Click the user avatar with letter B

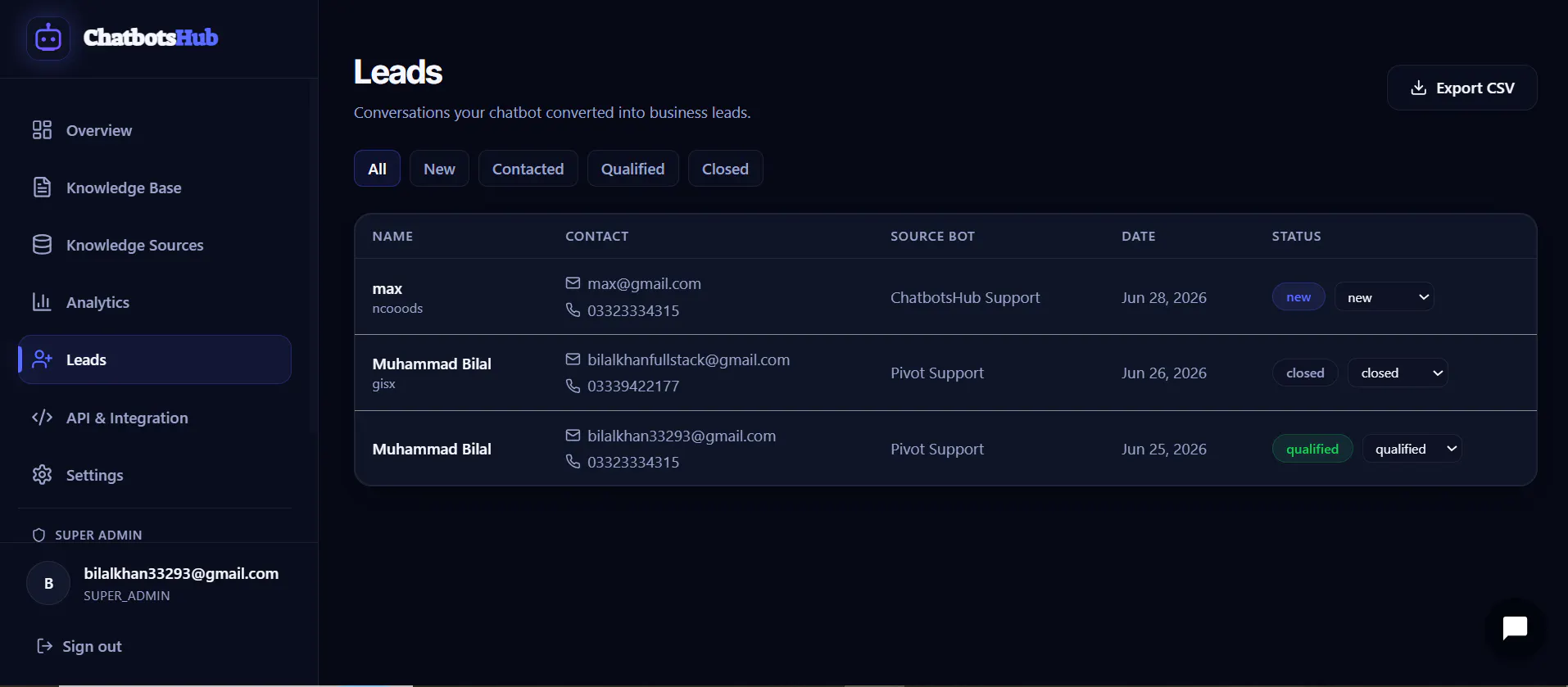coord(48,583)
